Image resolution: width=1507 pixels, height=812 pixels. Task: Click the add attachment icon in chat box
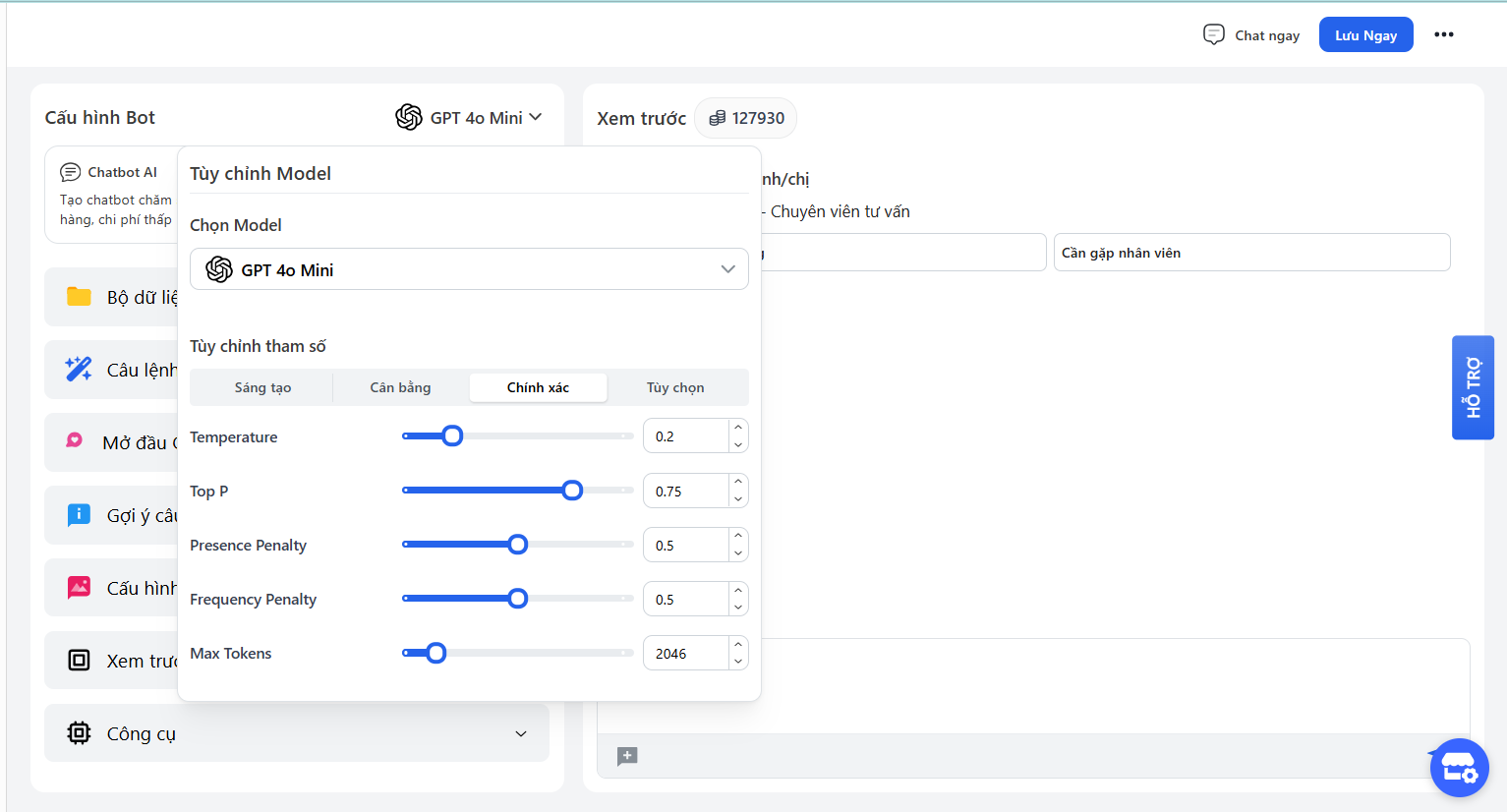point(627,756)
